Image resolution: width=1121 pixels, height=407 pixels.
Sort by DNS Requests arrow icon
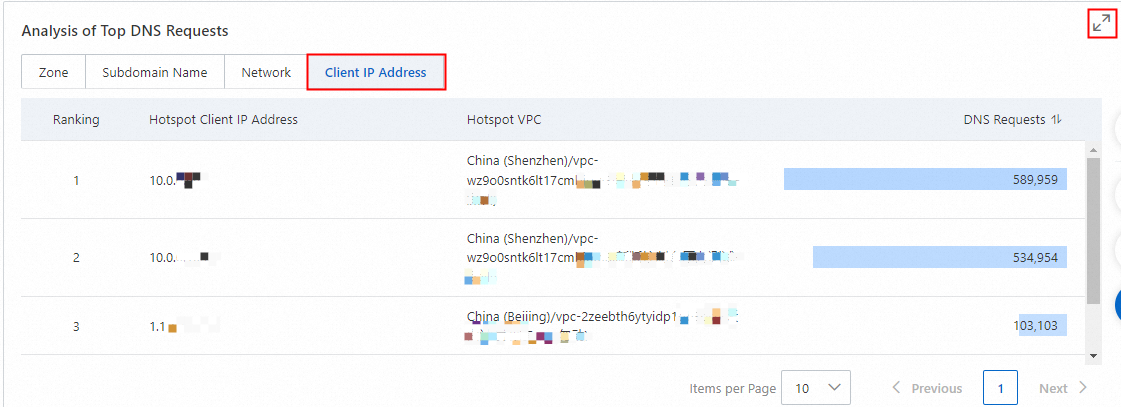(x=1056, y=120)
